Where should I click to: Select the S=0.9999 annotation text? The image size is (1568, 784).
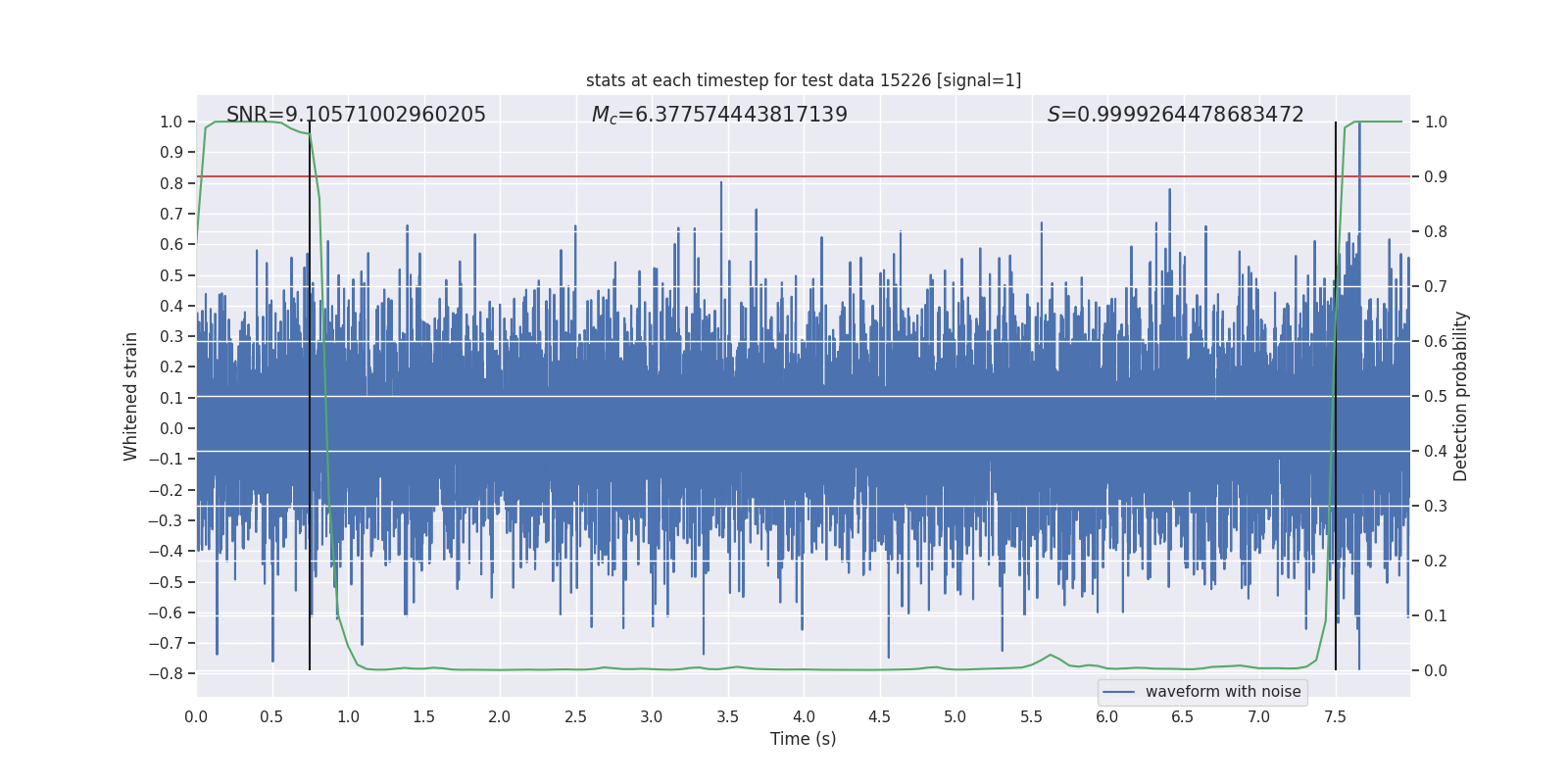click(1175, 115)
